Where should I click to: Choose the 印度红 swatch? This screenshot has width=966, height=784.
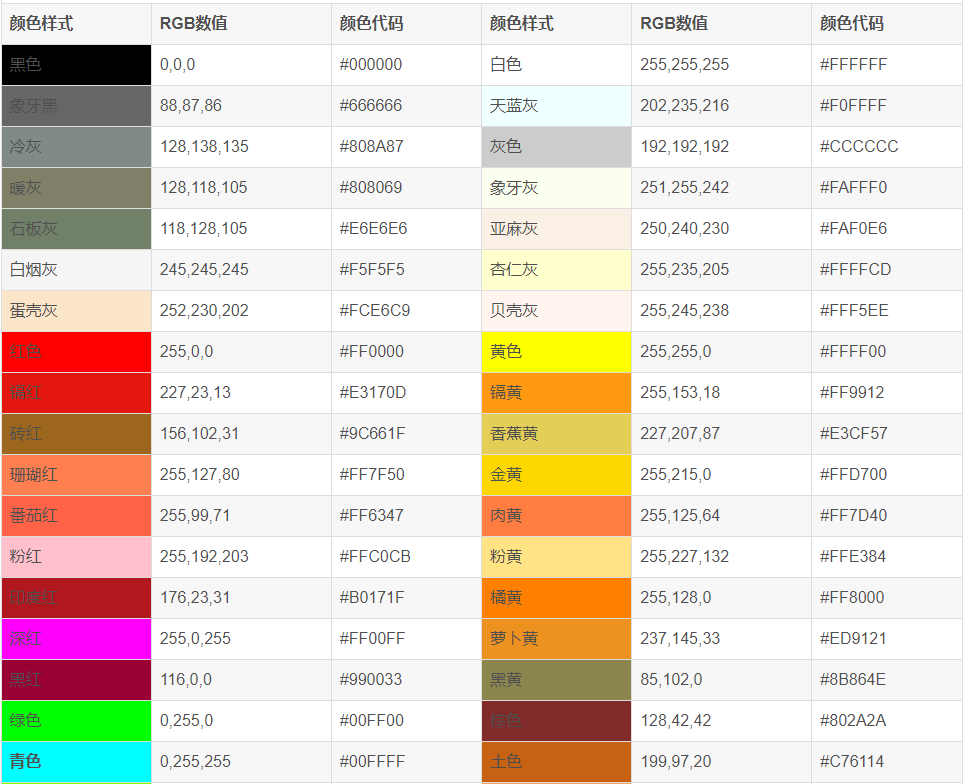pyautogui.click(x=76, y=598)
